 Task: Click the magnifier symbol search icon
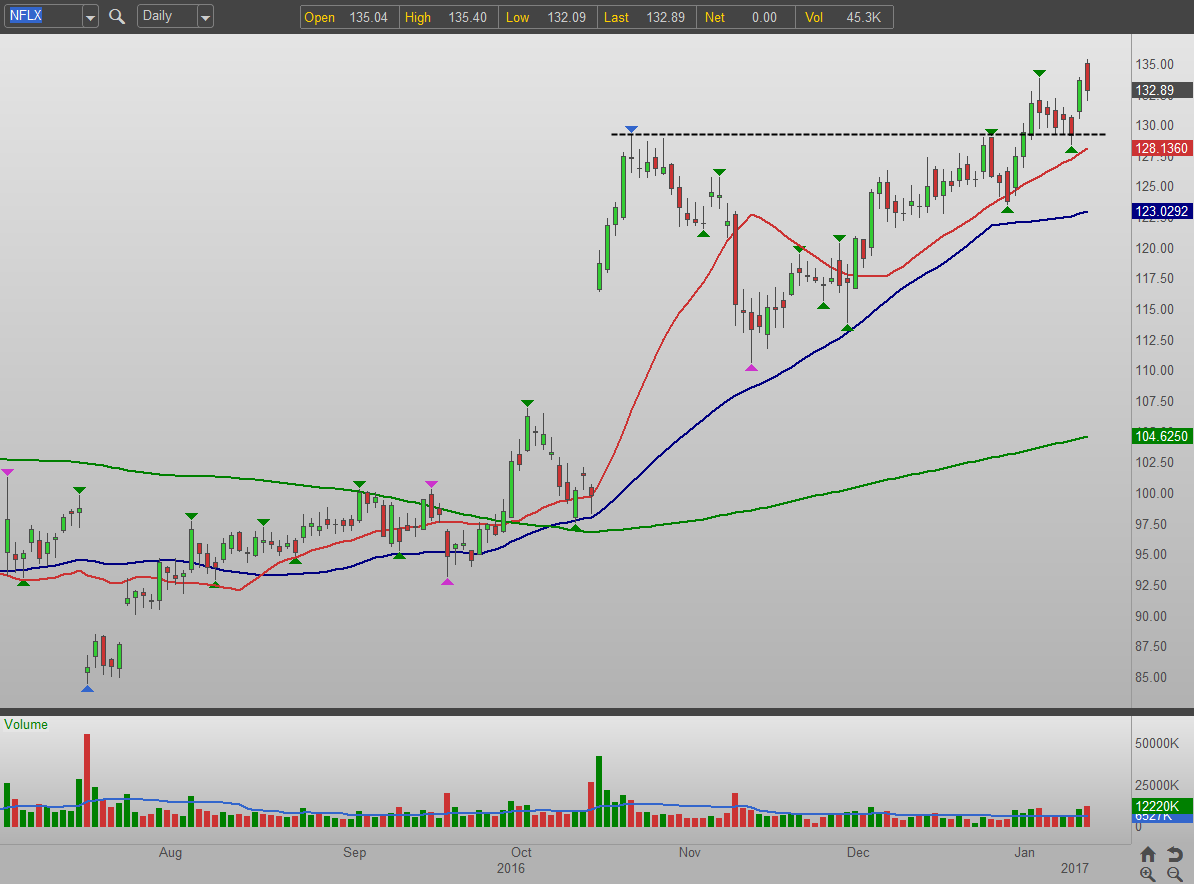[117, 16]
